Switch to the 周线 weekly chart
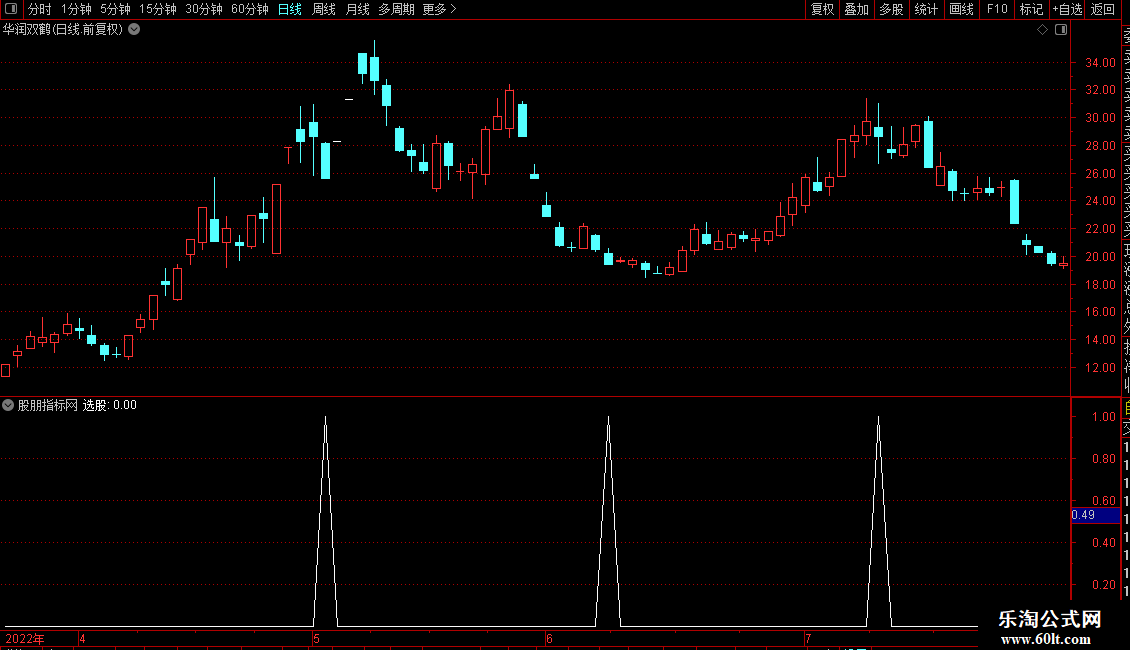Screen dimensions: 1130x650 click(x=324, y=9)
